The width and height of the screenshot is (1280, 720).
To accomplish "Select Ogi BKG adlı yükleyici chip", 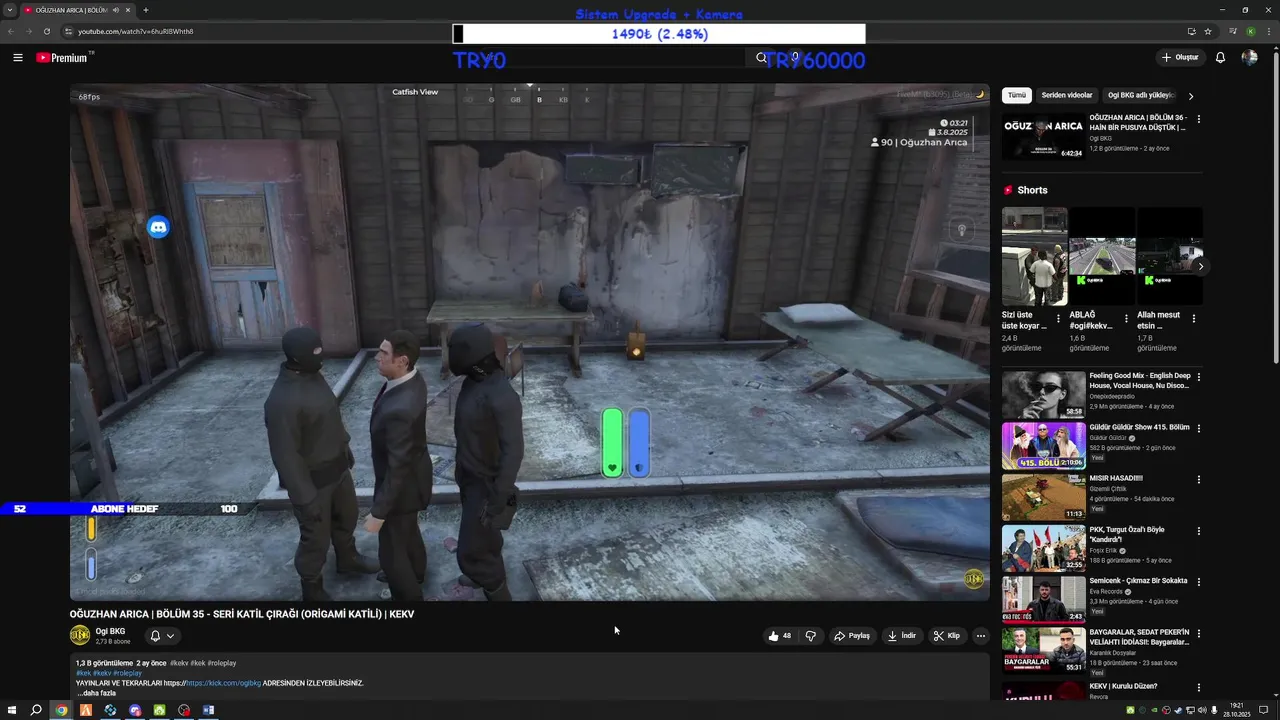I will [1140, 95].
